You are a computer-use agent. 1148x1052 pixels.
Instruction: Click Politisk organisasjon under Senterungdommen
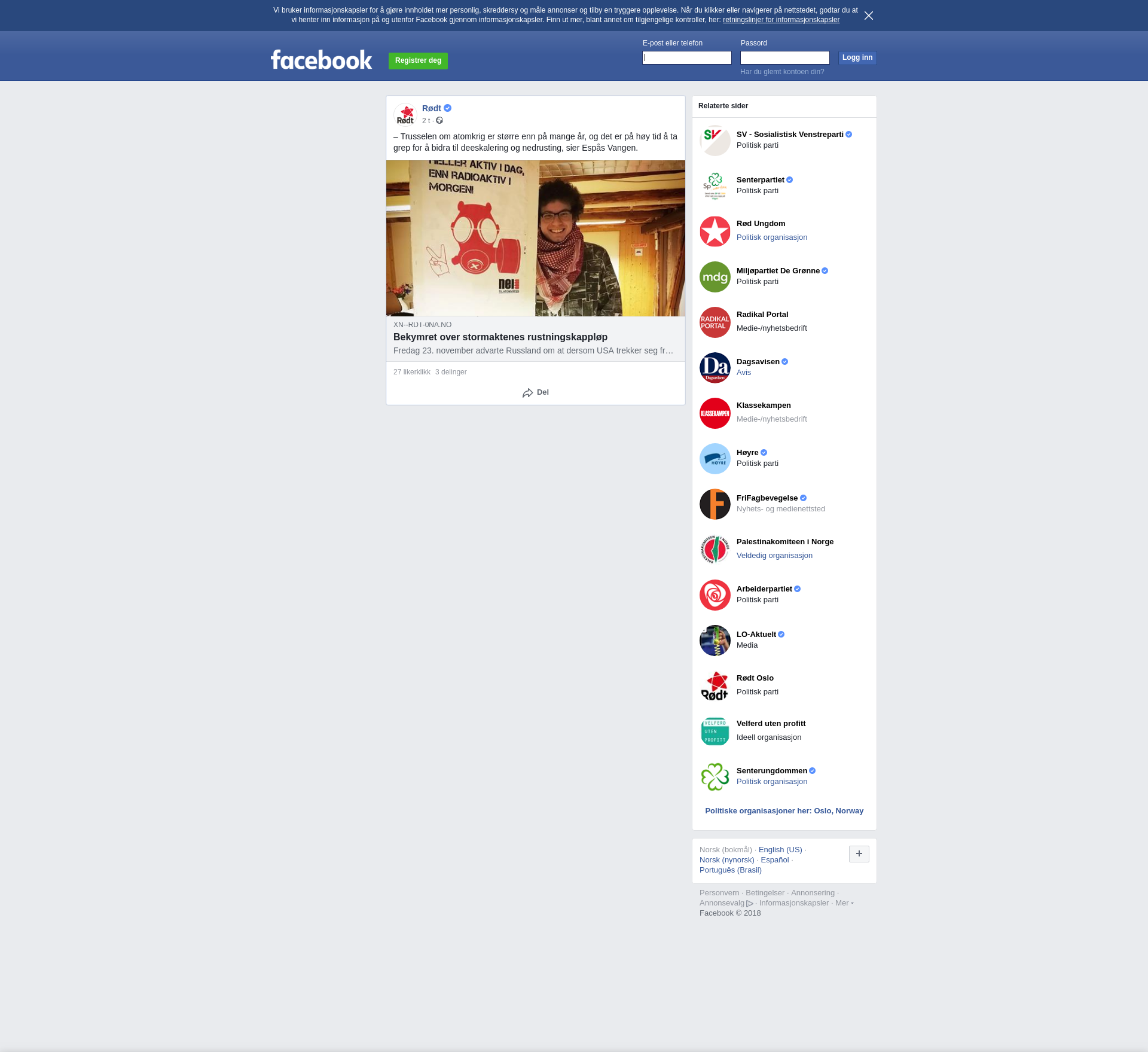tap(772, 782)
